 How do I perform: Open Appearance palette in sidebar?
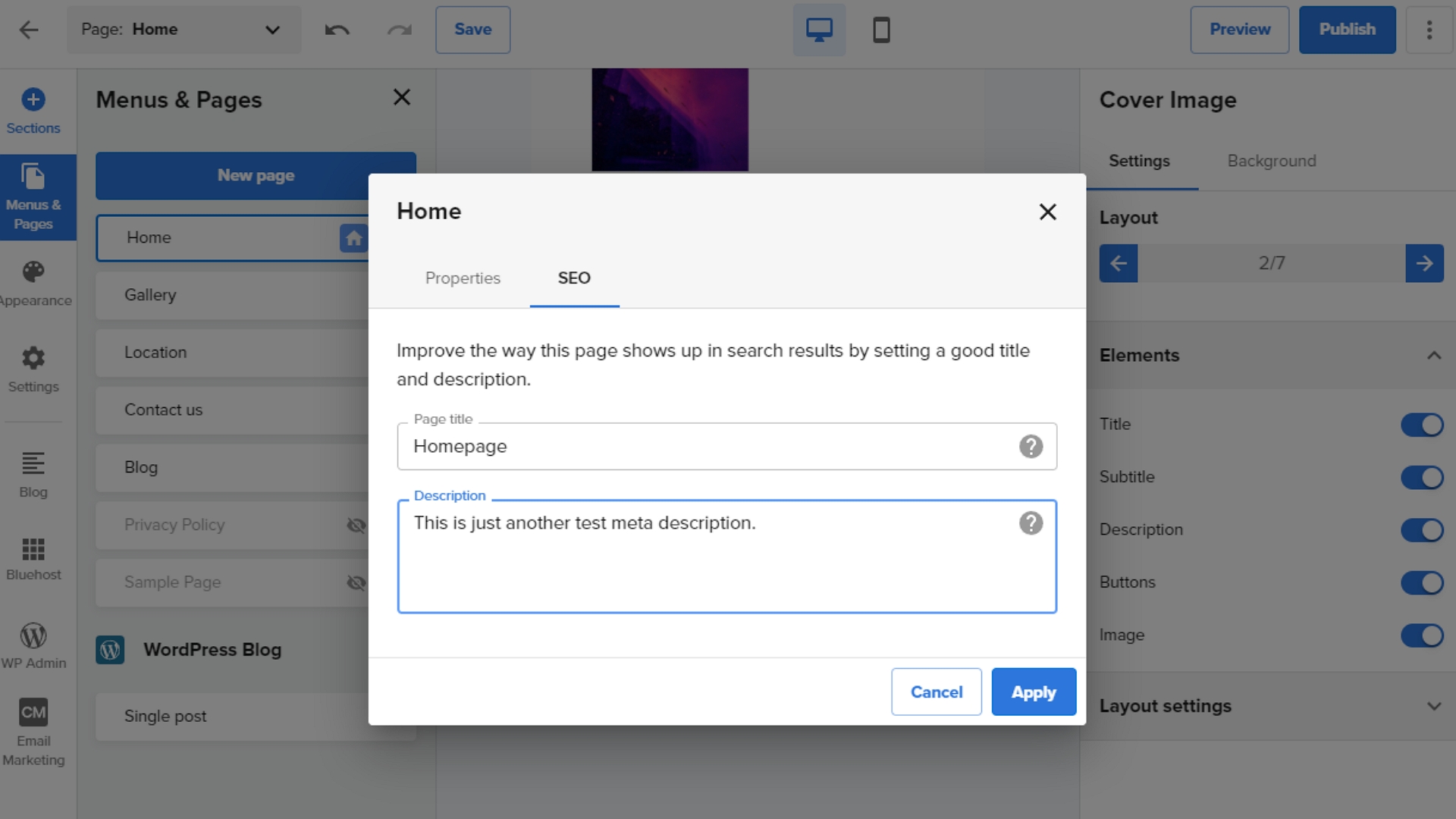33,284
